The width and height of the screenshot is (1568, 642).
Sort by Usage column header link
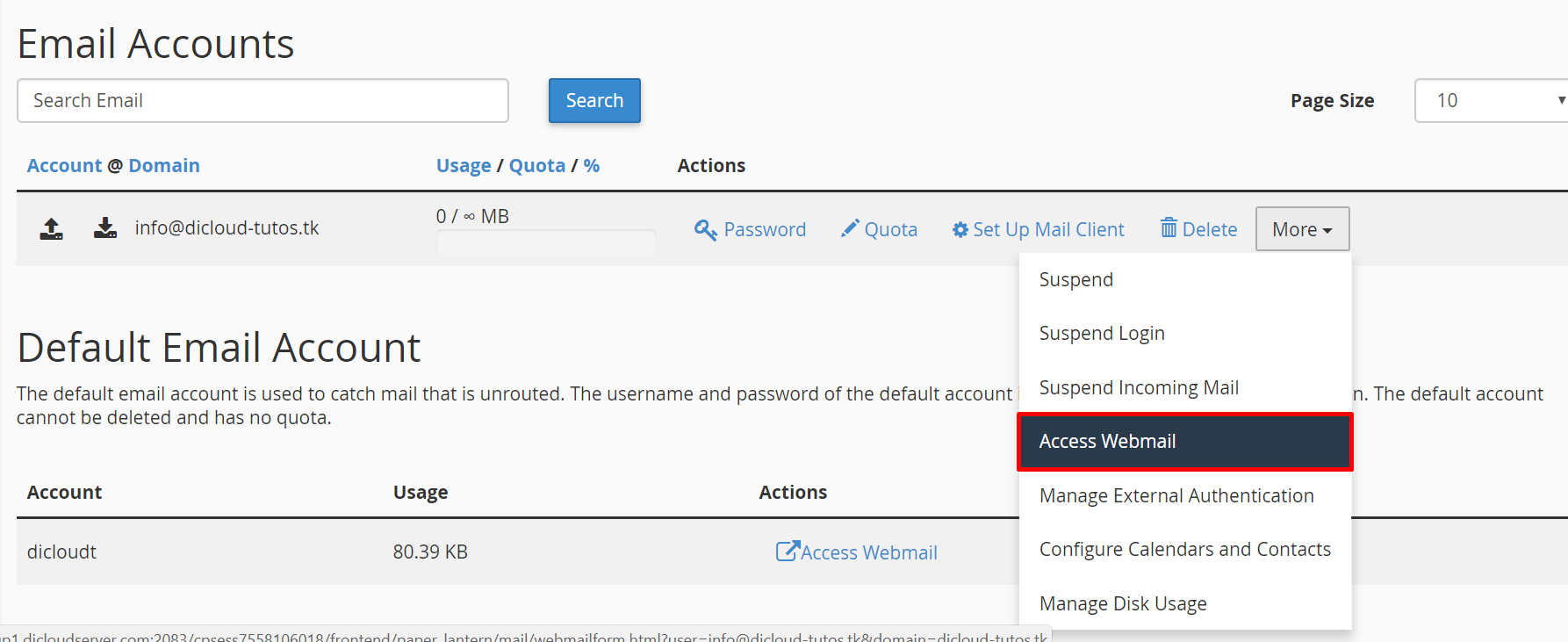[x=464, y=166]
